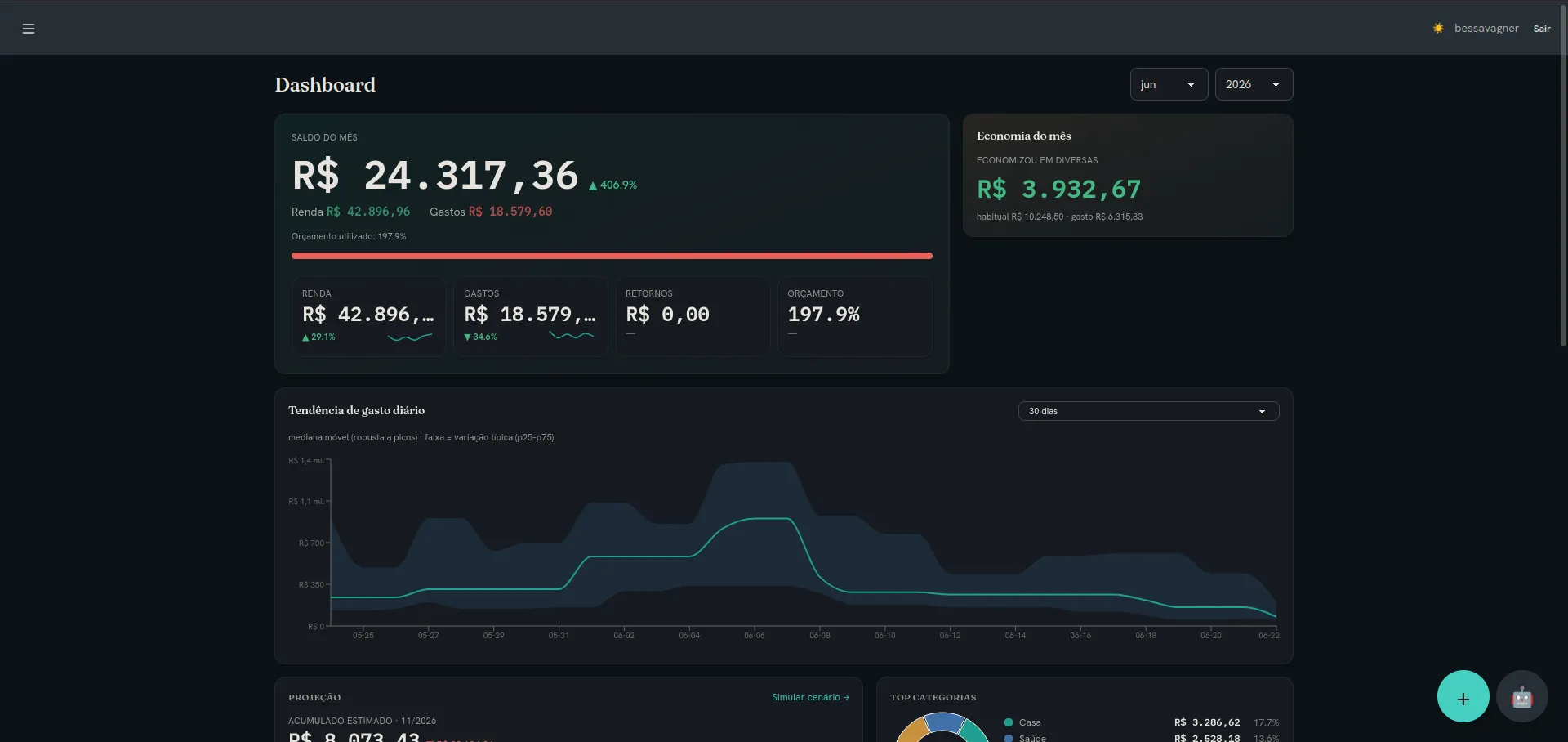
Task: Click the PROJEÇÃO section heading
Action: point(314,697)
